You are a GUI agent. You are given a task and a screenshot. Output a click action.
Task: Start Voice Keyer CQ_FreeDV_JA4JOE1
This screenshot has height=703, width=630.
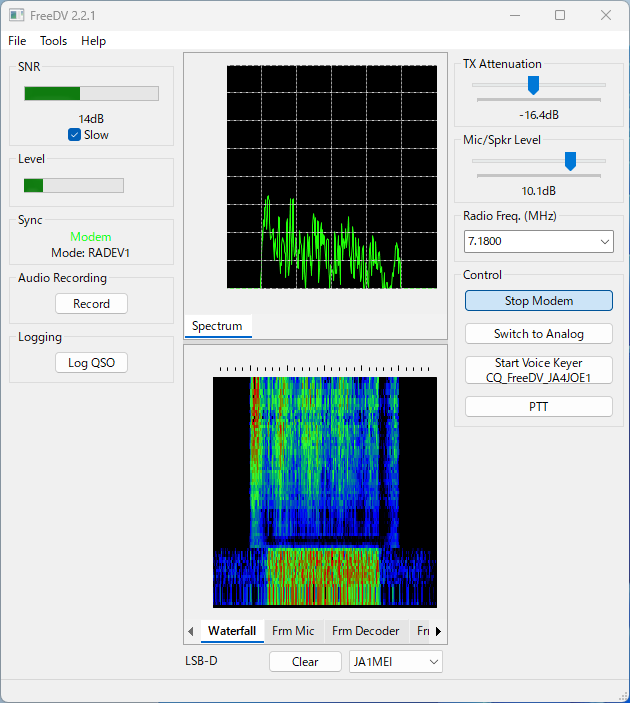click(539, 370)
